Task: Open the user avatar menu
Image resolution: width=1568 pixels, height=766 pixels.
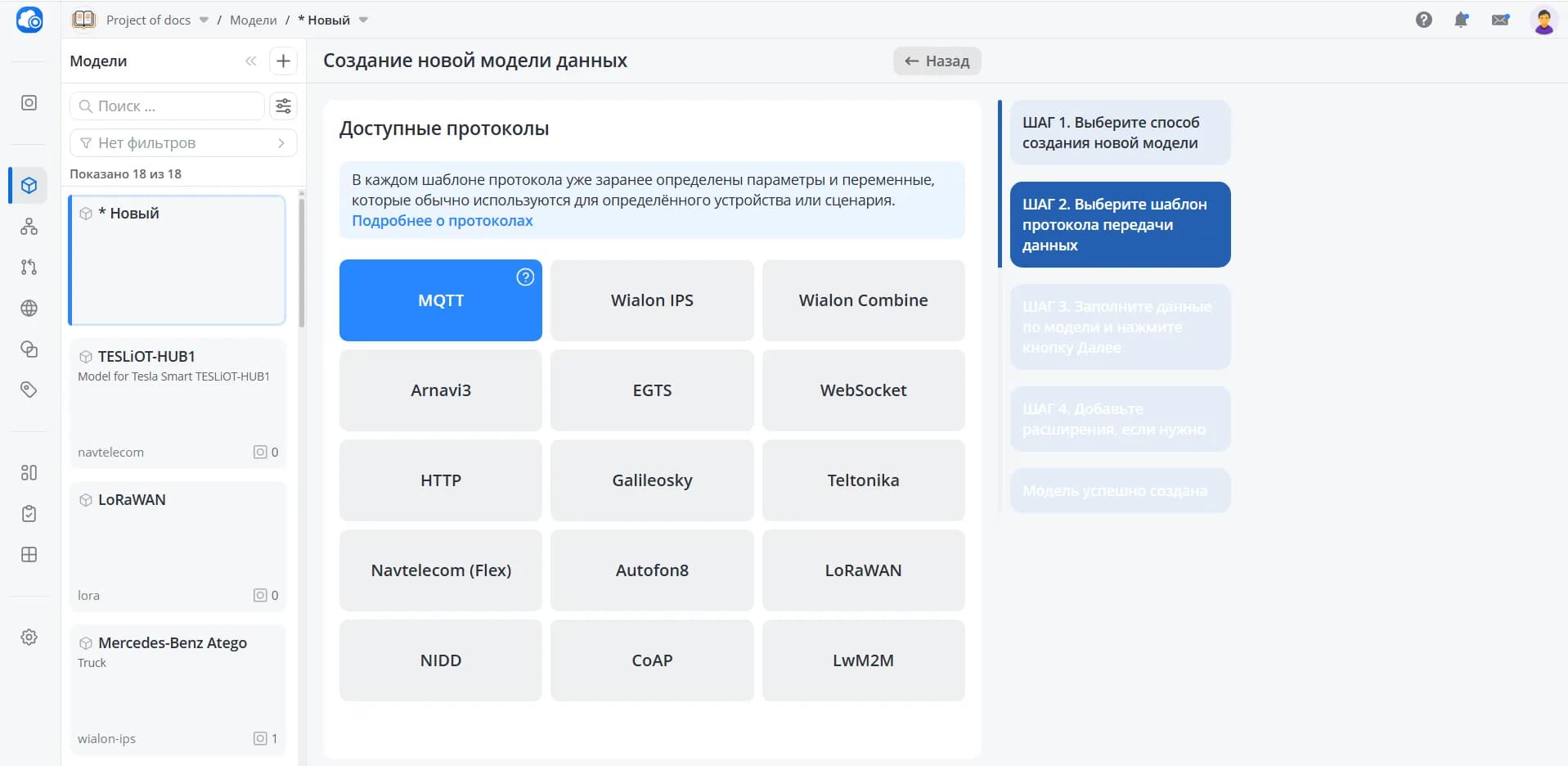Action: click(1543, 20)
